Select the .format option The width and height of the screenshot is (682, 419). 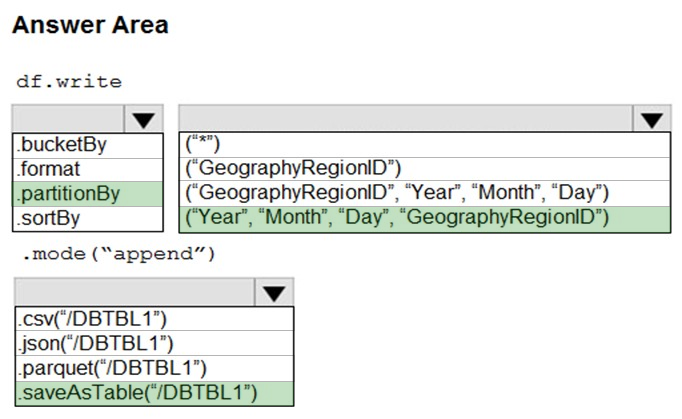[88, 170]
